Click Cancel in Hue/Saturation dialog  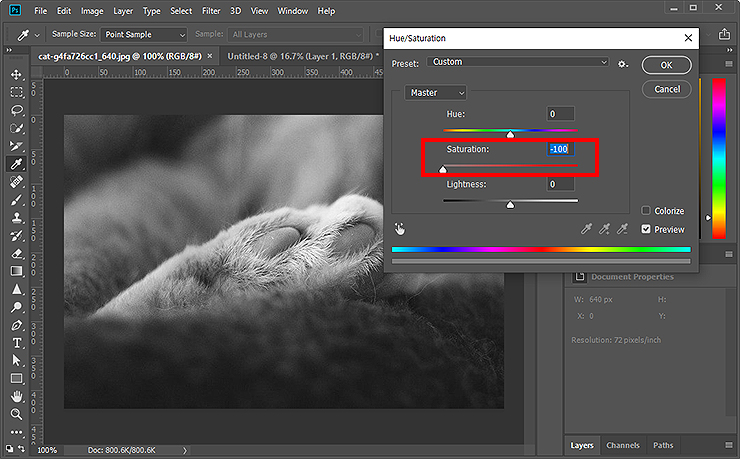[666, 89]
